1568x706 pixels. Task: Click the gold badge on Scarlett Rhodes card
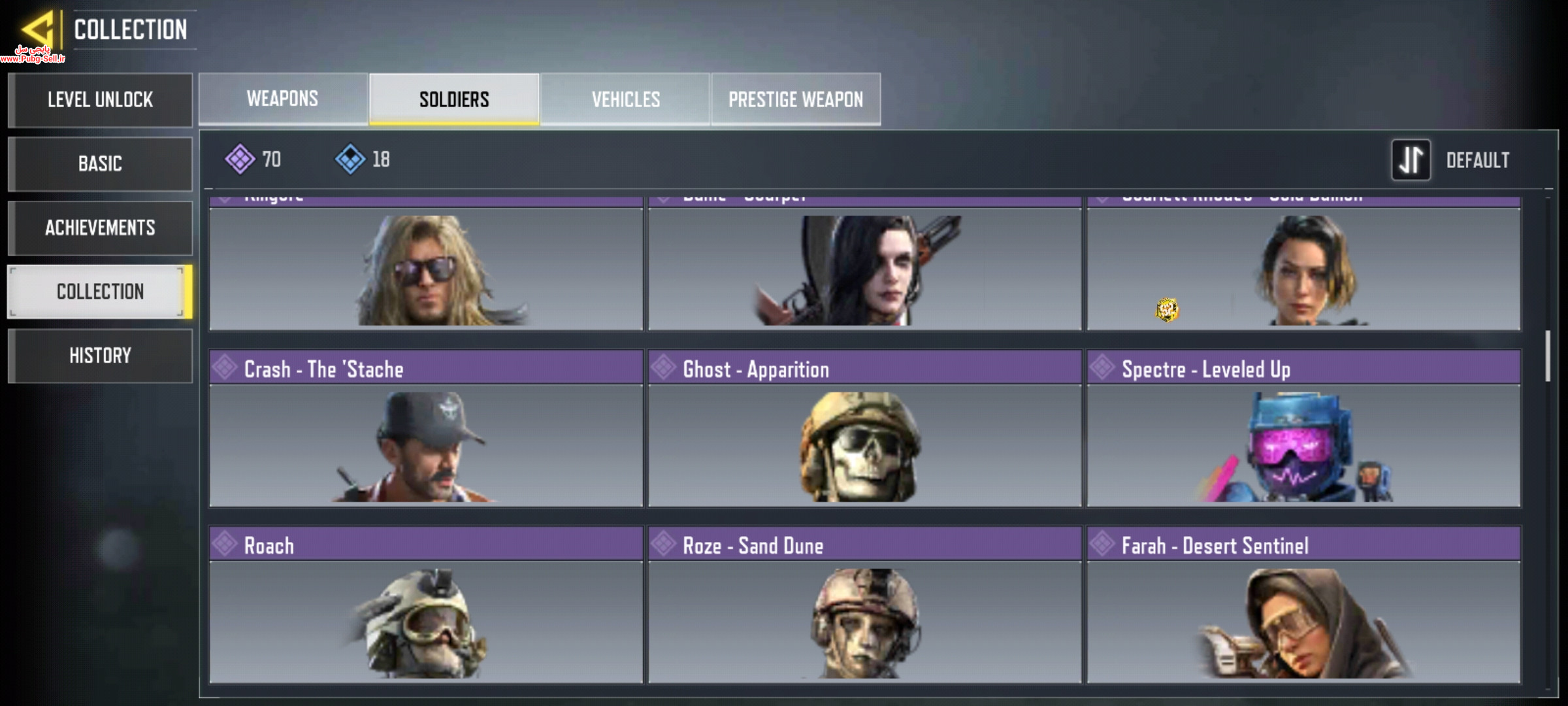(1167, 309)
